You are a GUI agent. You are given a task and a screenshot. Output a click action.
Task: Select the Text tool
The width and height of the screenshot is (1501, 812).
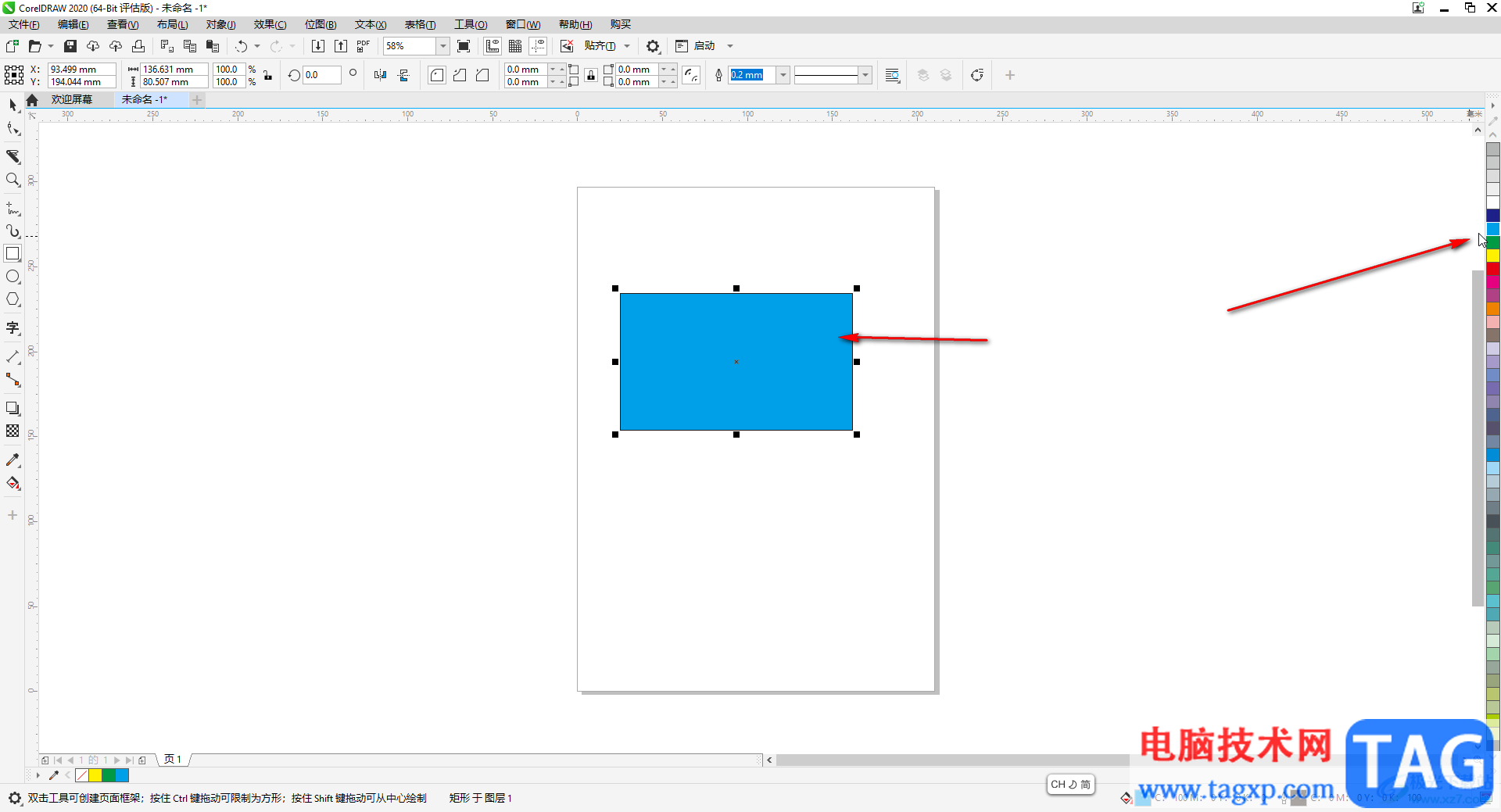point(13,328)
